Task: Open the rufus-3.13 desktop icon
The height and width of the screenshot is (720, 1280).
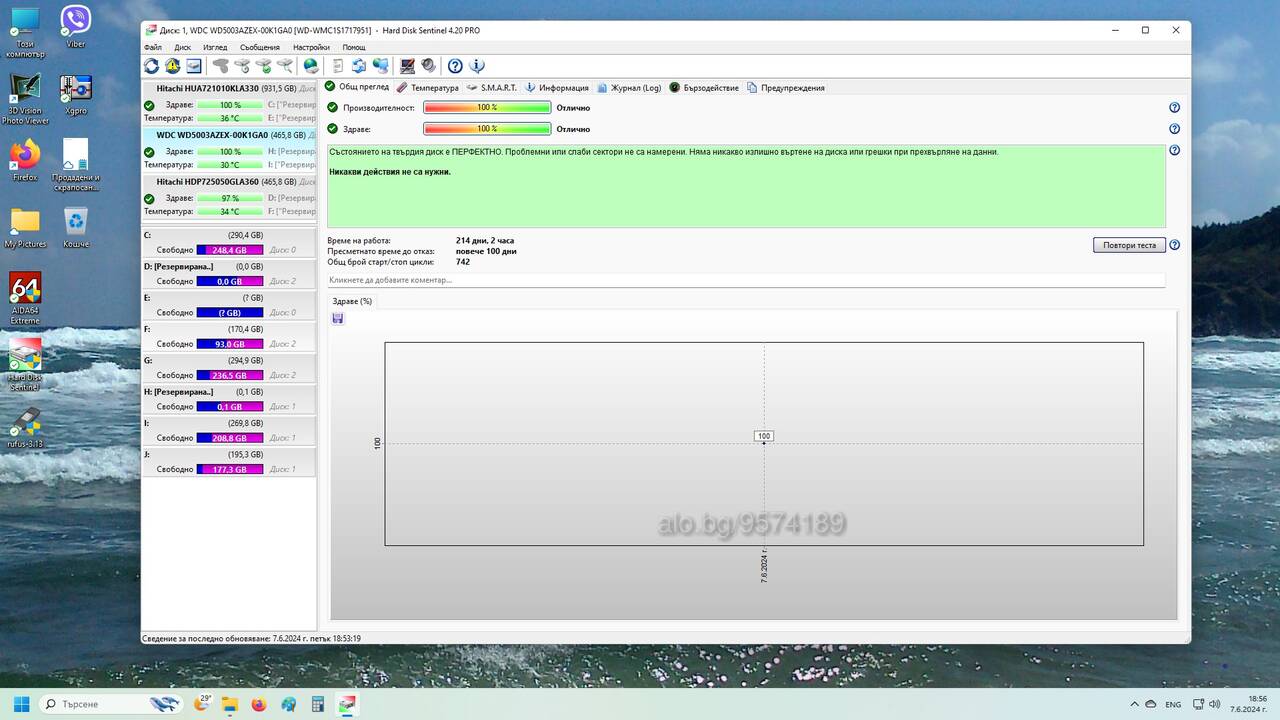Action: [x=25, y=427]
